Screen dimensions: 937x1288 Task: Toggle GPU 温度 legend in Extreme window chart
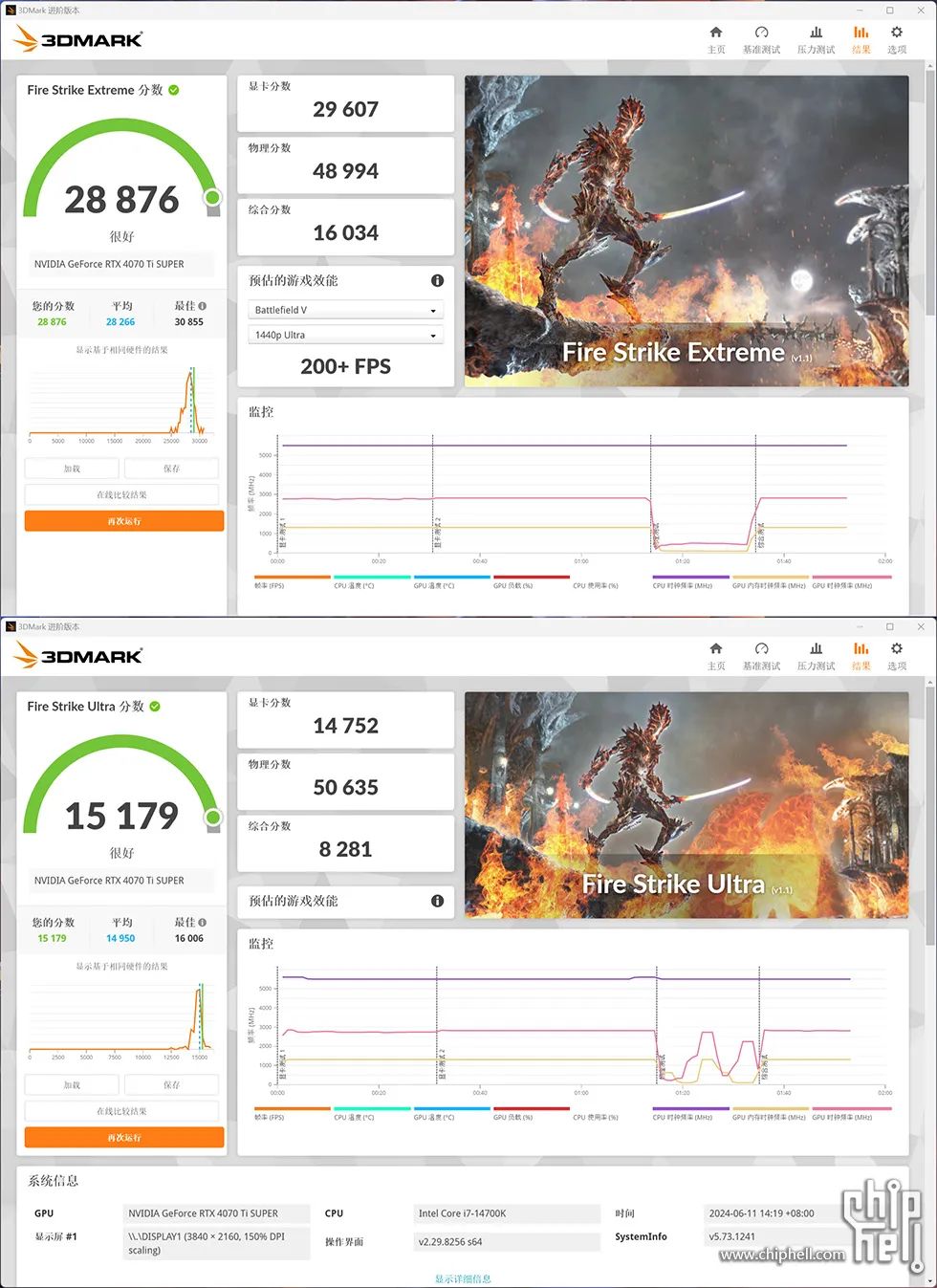click(x=451, y=581)
